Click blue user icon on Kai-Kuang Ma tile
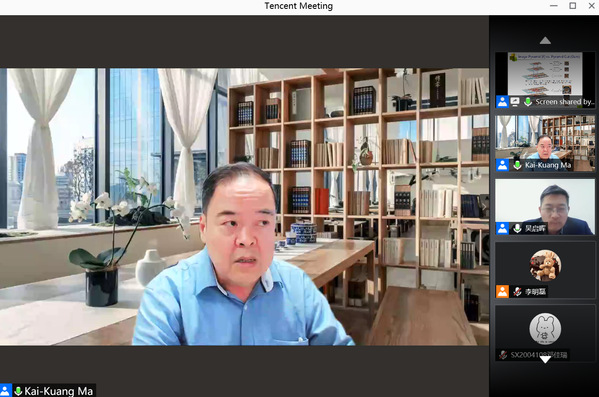The width and height of the screenshot is (599, 397). click(502, 165)
